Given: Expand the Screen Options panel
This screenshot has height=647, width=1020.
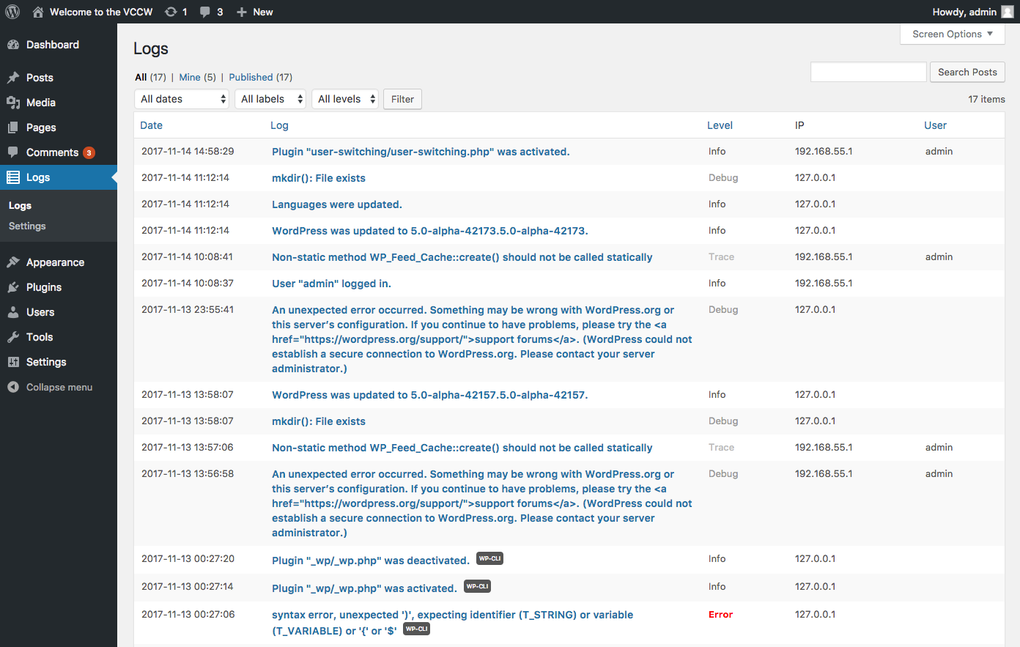Looking at the screenshot, I should (x=951, y=34).
